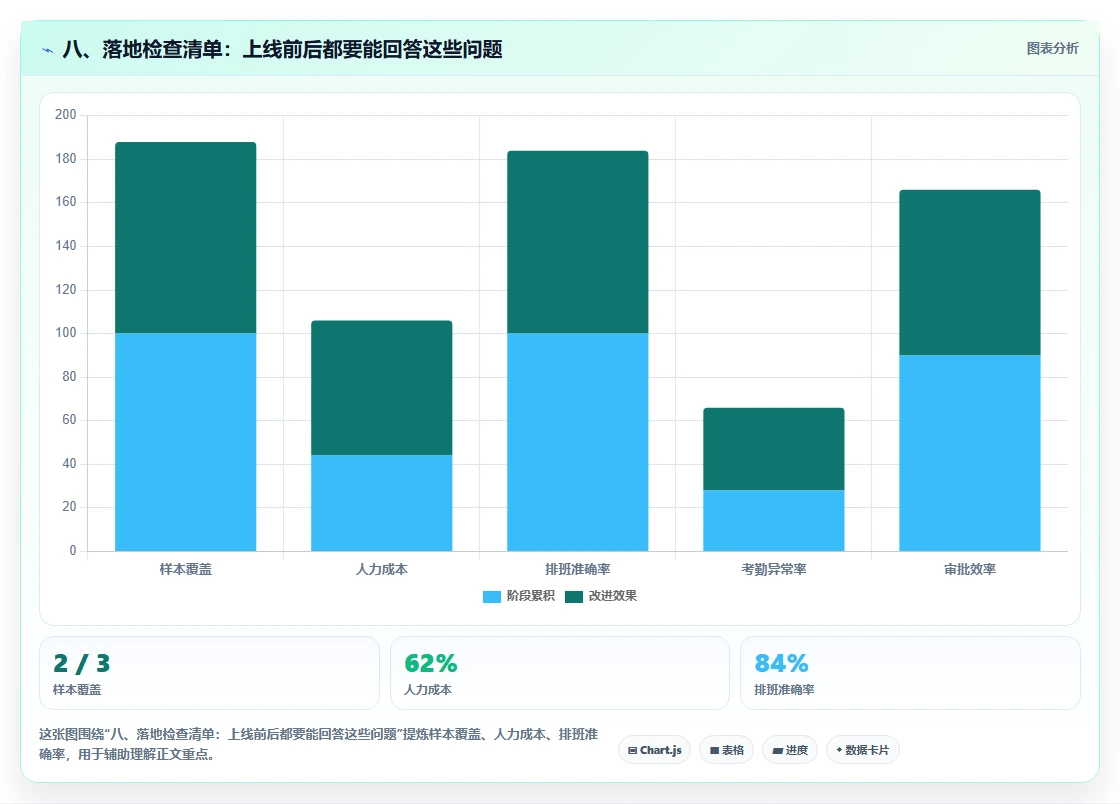
Task: Click the 进度 tag chip
Action: [790, 750]
